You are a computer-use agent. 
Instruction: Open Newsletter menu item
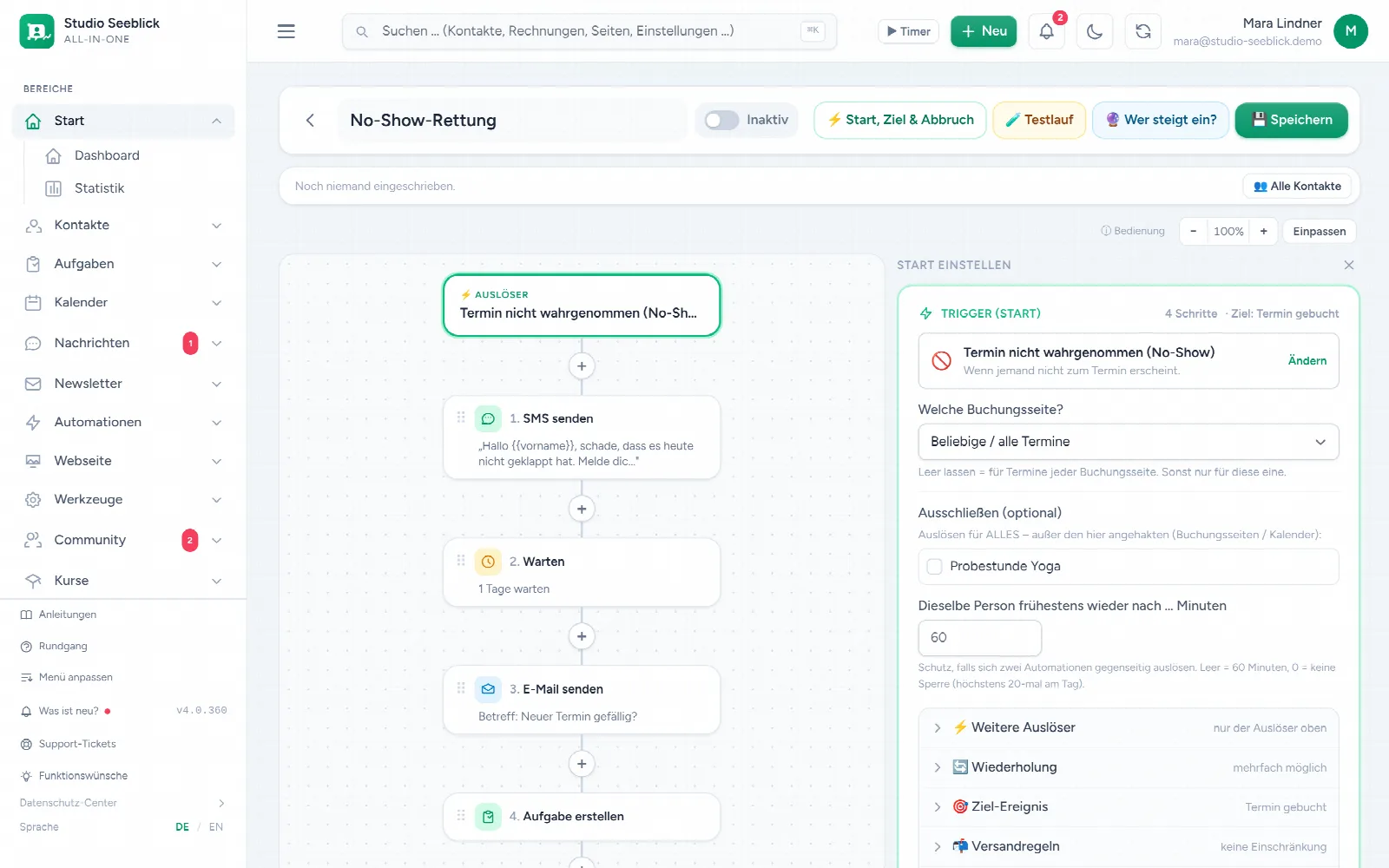(x=123, y=384)
